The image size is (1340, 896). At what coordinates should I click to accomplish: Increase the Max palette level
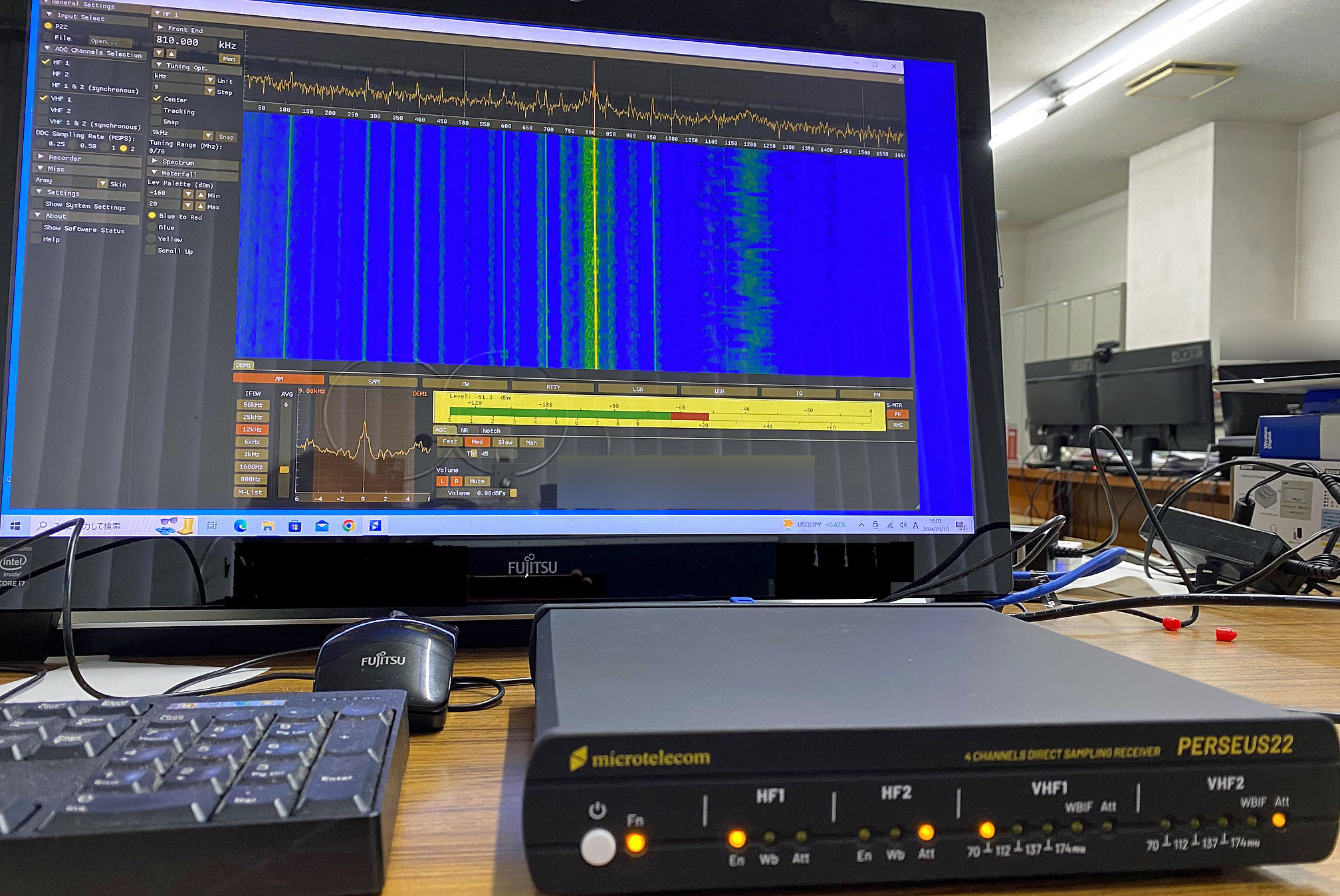[x=200, y=206]
